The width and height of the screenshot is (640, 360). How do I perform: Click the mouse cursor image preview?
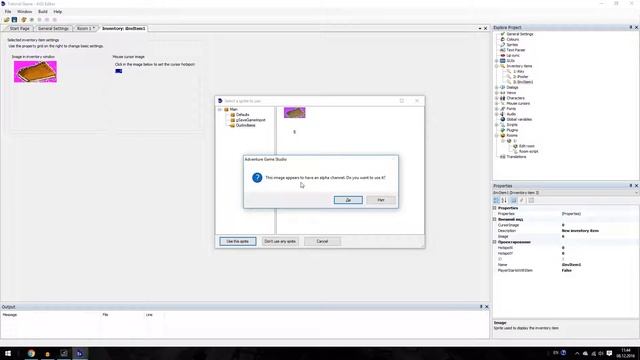tap(118, 71)
